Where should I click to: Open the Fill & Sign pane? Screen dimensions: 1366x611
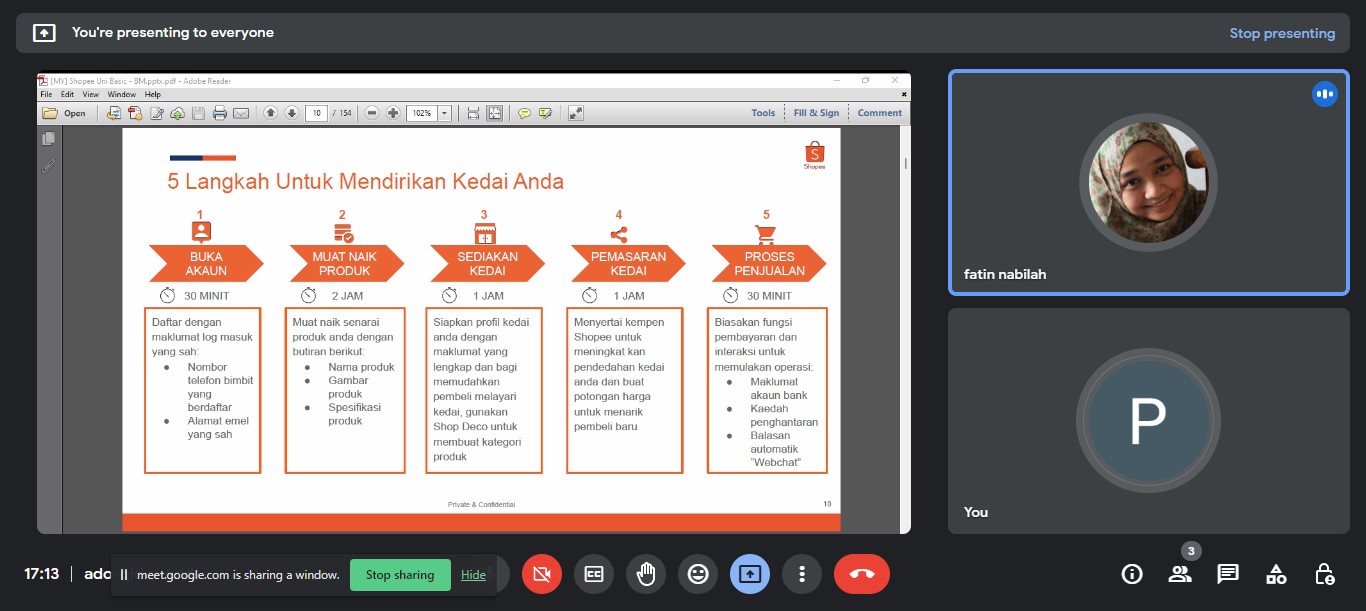click(816, 113)
